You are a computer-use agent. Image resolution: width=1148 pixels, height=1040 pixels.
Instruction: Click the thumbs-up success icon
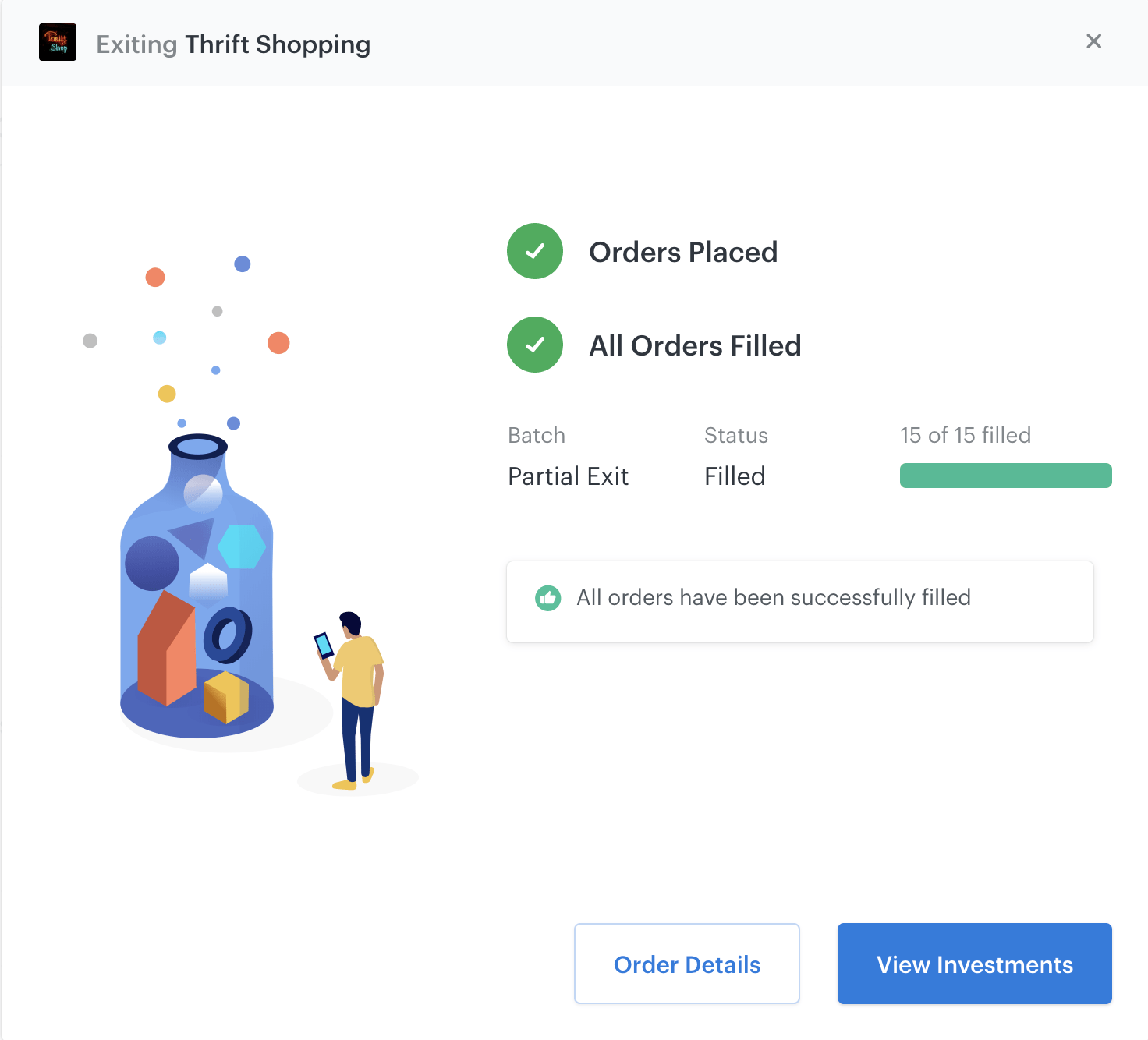[x=548, y=598]
